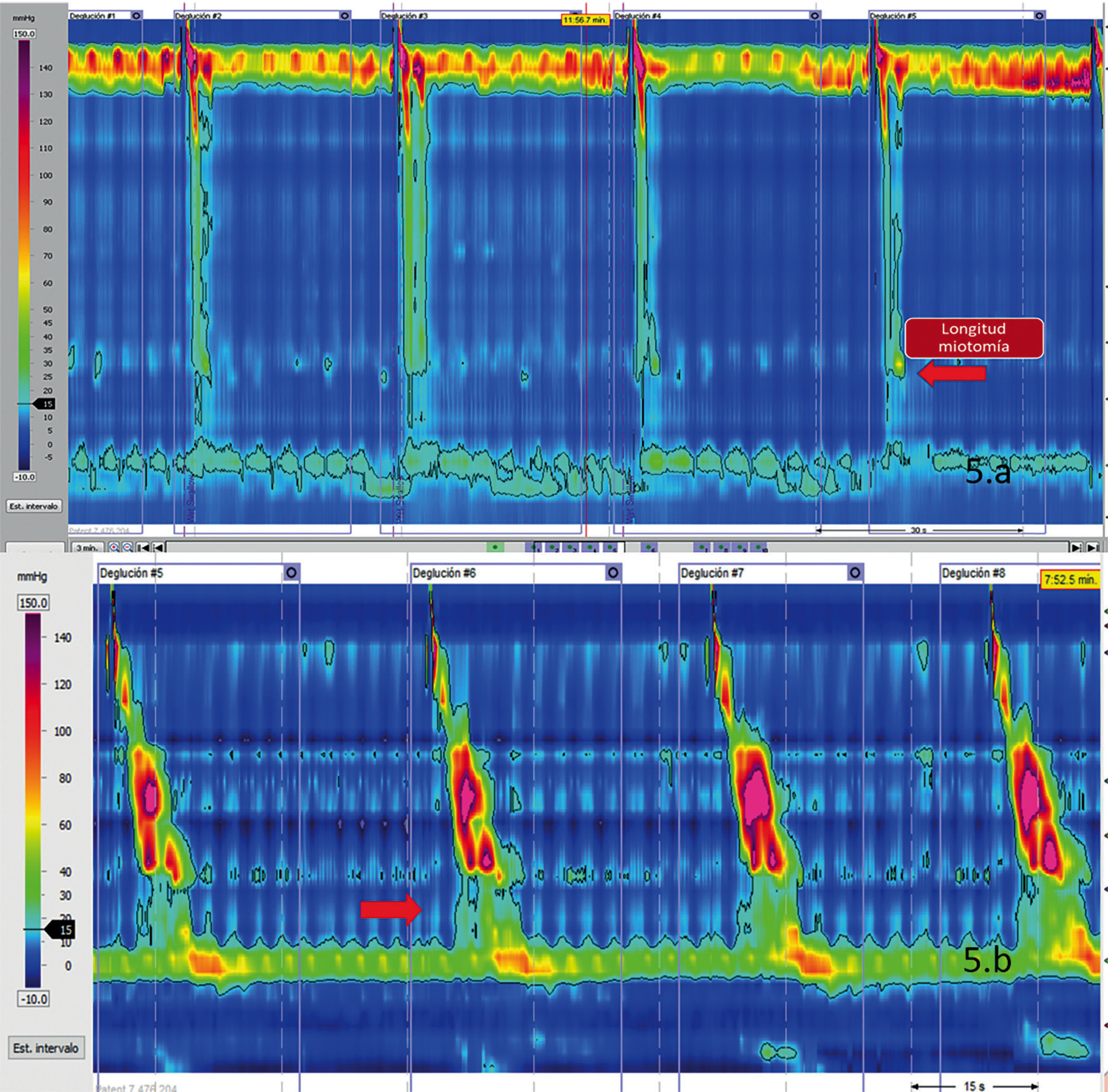The height and width of the screenshot is (1092, 1108).
Task: Toggle circle marker on Deglución #7 header
Action: coord(854,573)
